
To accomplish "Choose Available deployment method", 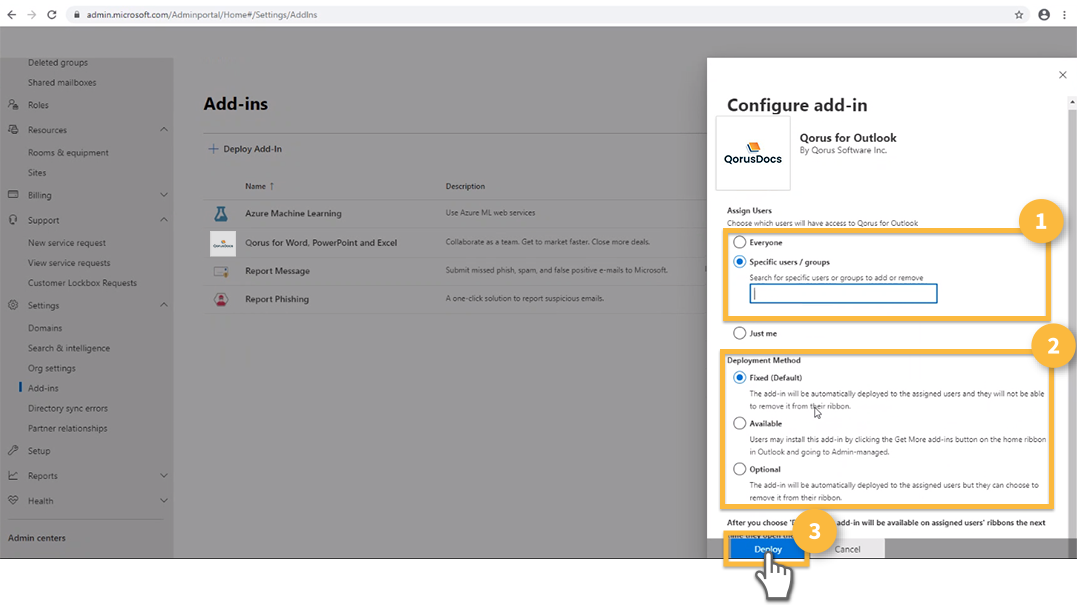I will pos(739,424).
